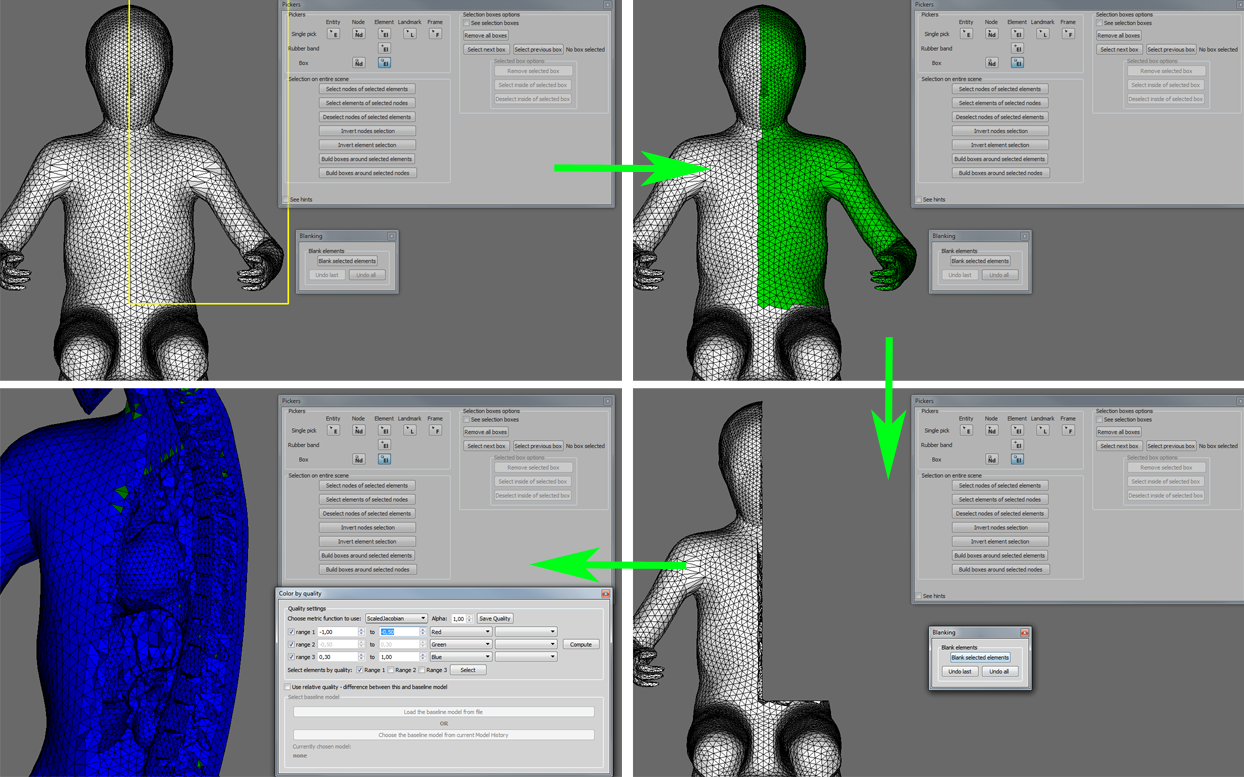This screenshot has height=777, width=1244.
Task: Click Compute in Color by quality
Action: coord(581,645)
